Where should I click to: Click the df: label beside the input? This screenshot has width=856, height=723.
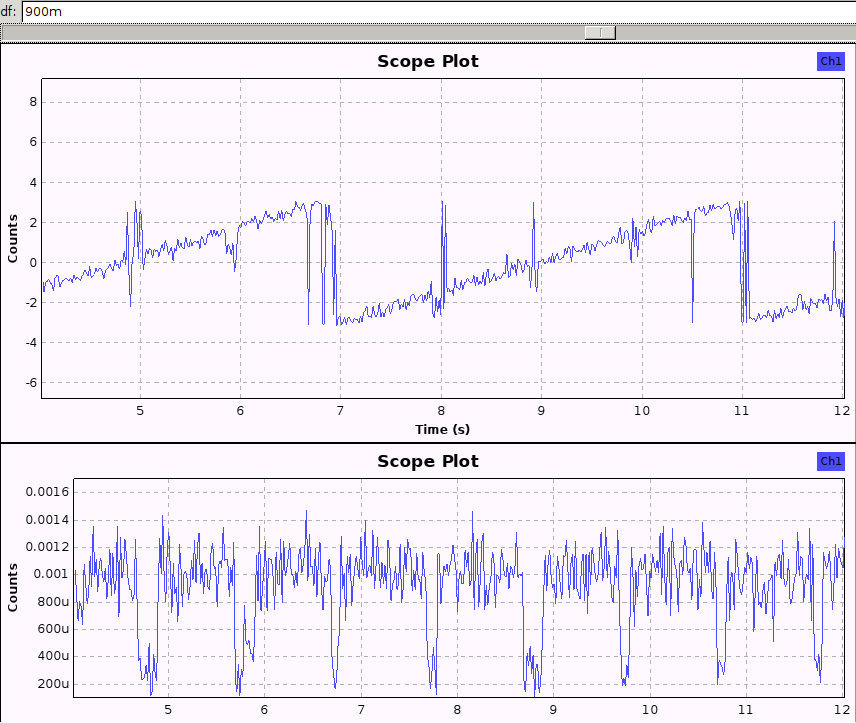(x=9, y=11)
